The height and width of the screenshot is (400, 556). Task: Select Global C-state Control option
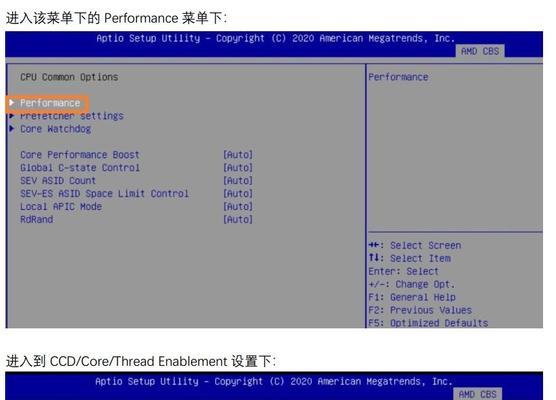coord(80,168)
